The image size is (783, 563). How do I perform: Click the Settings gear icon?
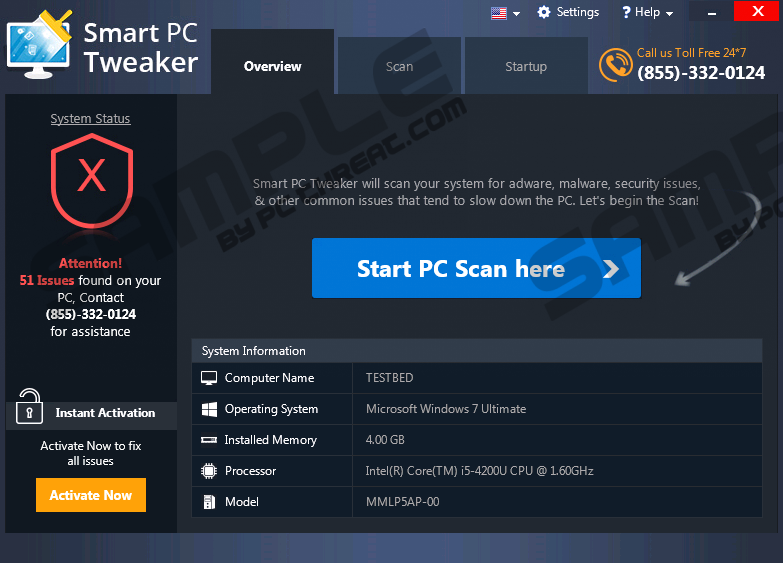pos(543,12)
